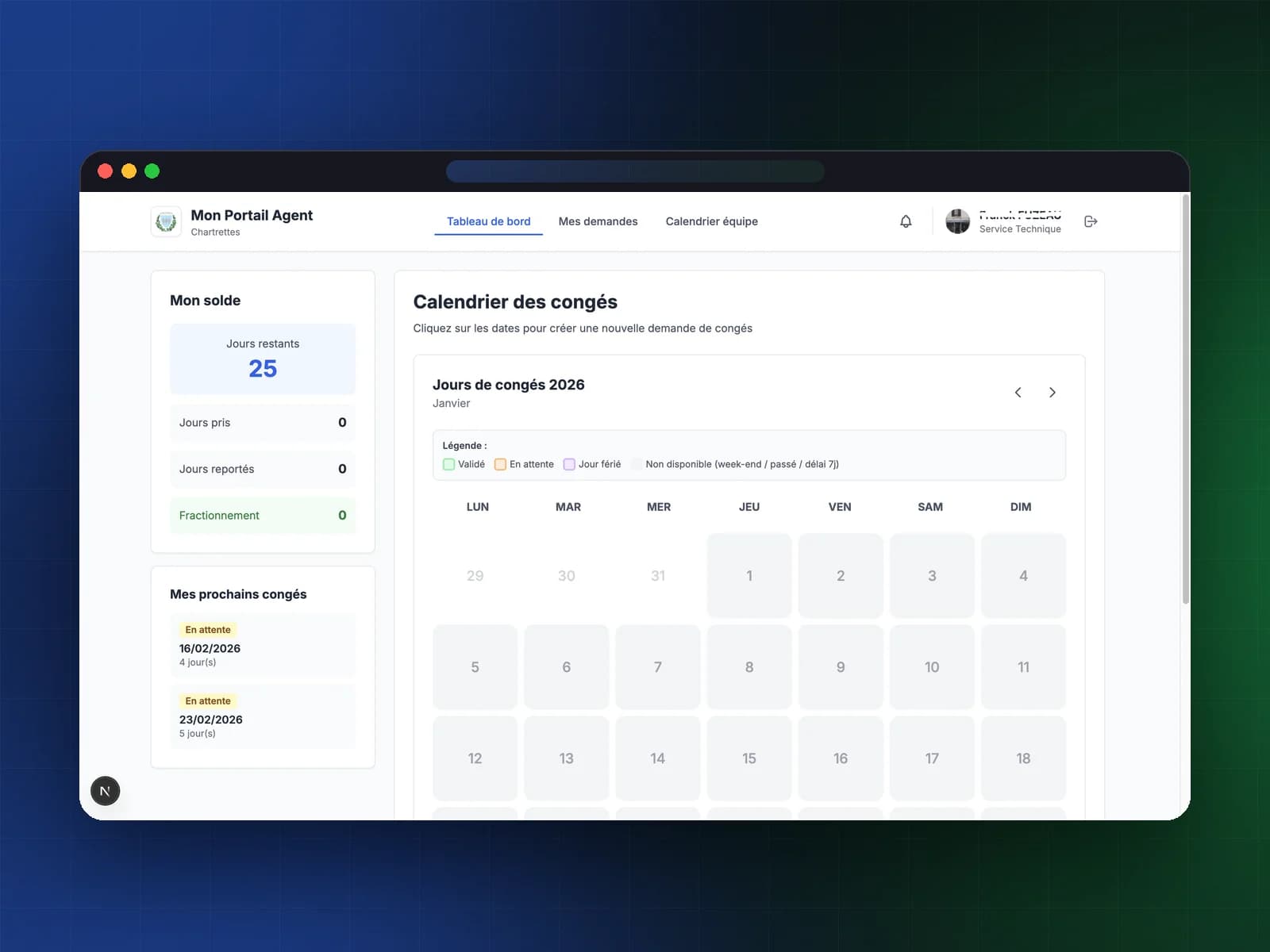This screenshot has height=952, width=1270.
Task: Click the Mon Portail Agent title
Action: [252, 215]
